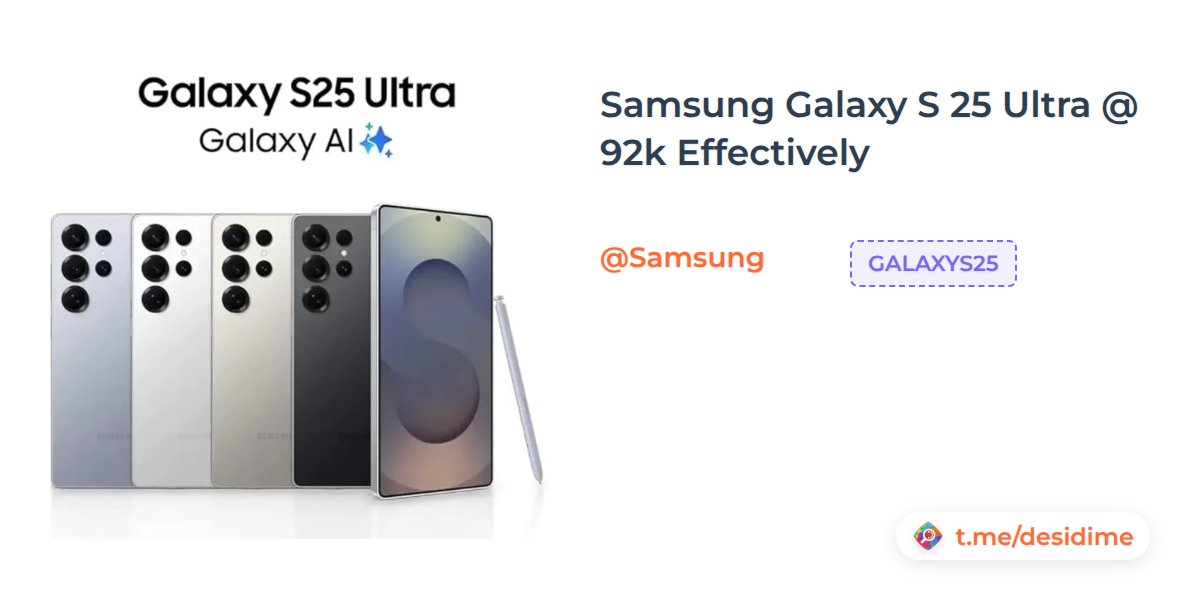Click the Galaxy AI sparkle icon

click(x=377, y=141)
